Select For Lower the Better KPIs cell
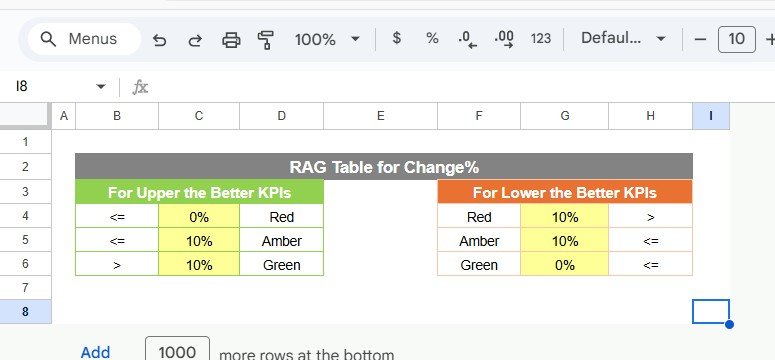 point(564,192)
